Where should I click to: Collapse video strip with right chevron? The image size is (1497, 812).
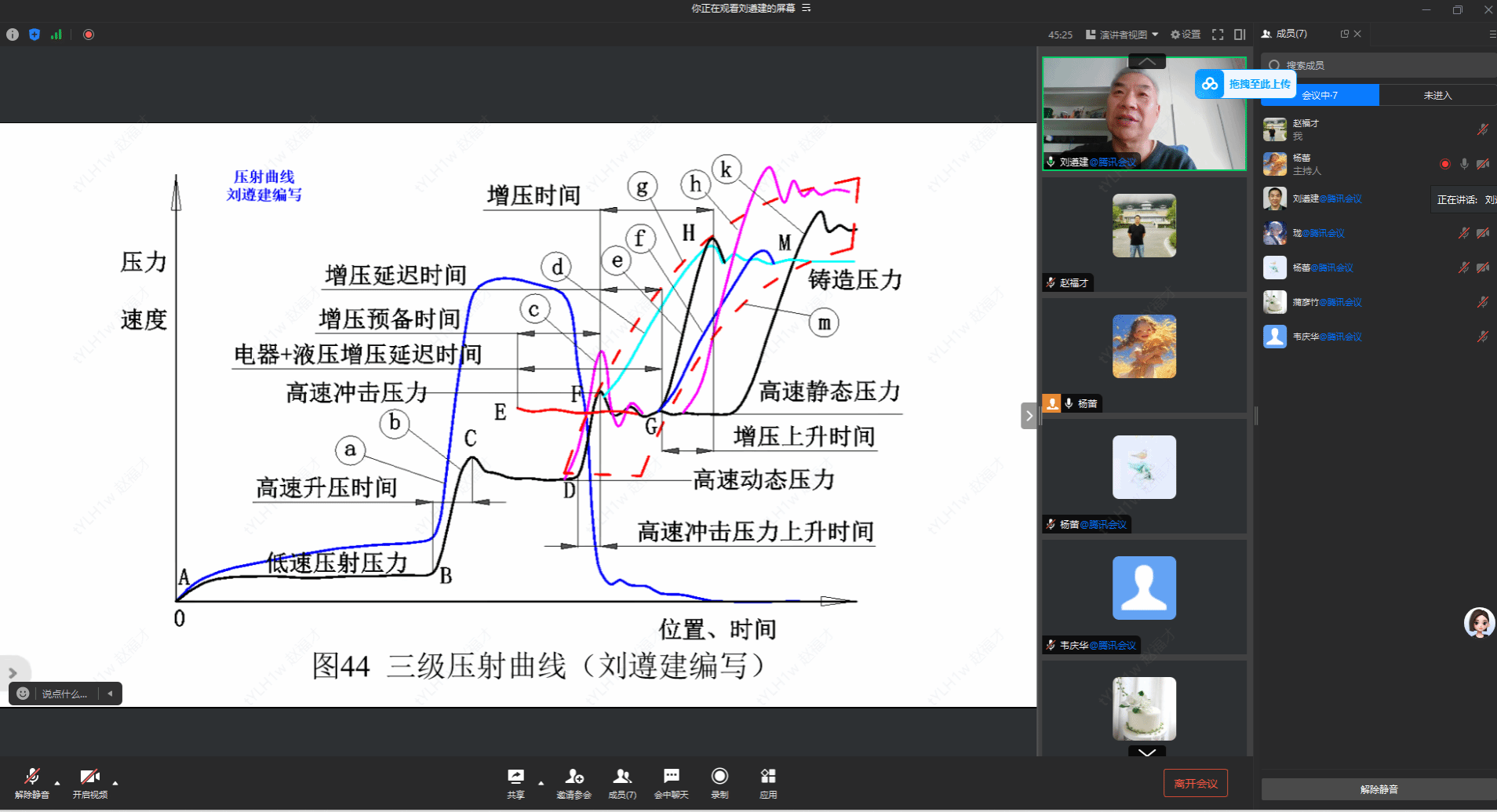(x=1029, y=416)
